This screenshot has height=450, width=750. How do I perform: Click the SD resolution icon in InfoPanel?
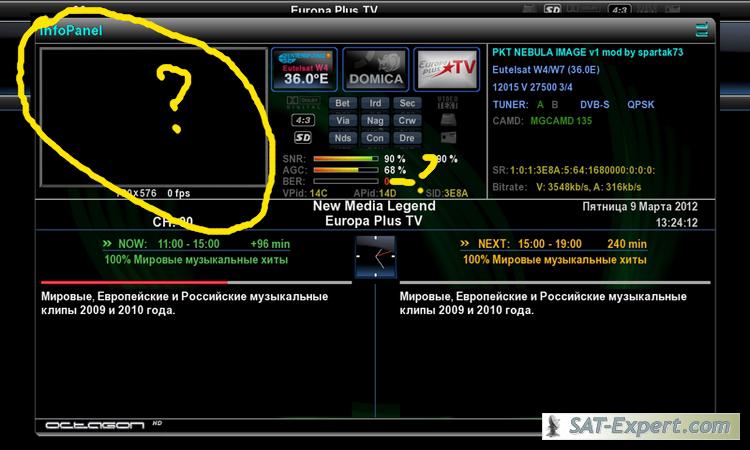[x=303, y=138]
